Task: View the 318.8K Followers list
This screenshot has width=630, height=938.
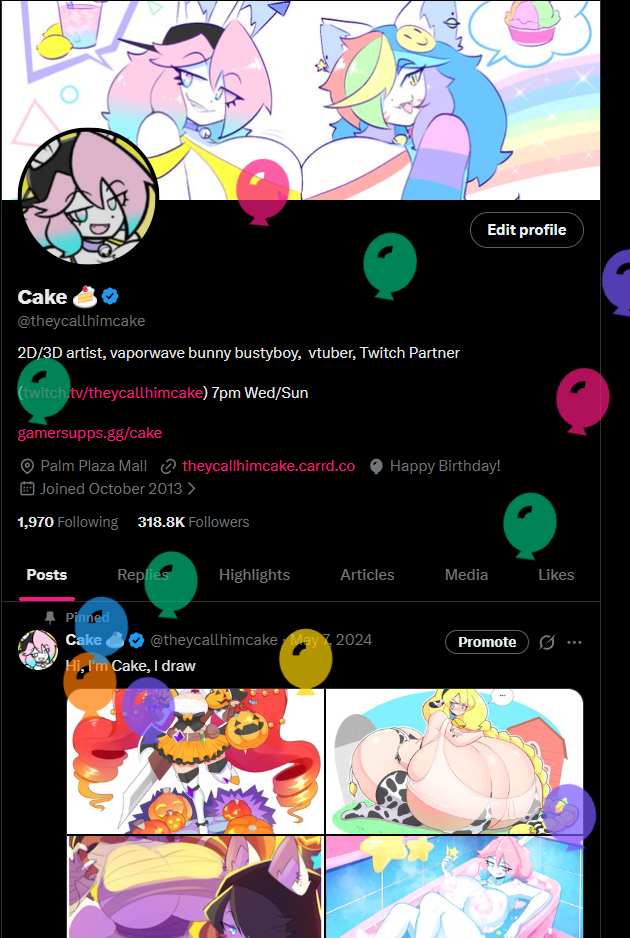Action: click(x=193, y=522)
